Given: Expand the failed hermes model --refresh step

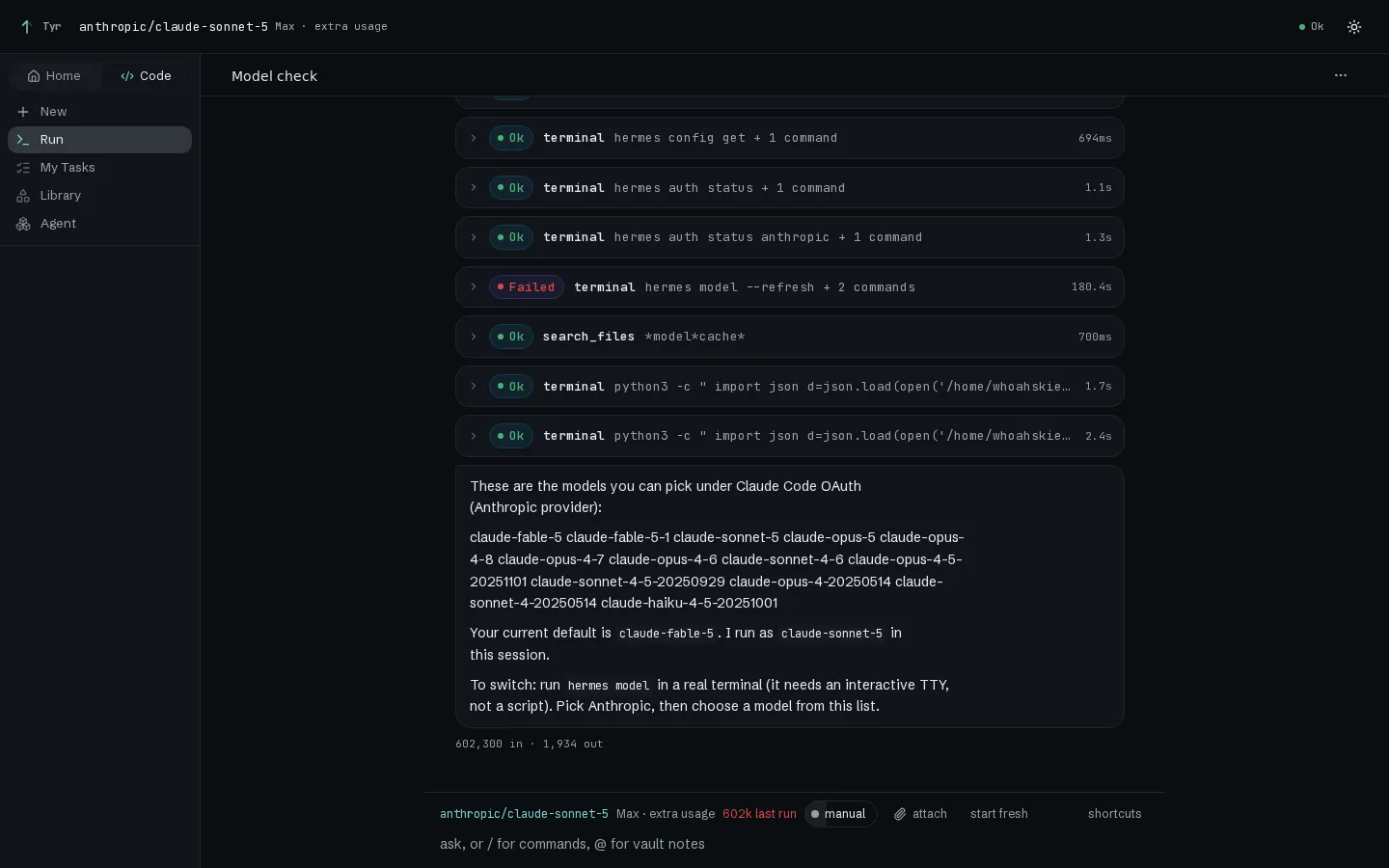Looking at the screenshot, I should click(789, 287).
